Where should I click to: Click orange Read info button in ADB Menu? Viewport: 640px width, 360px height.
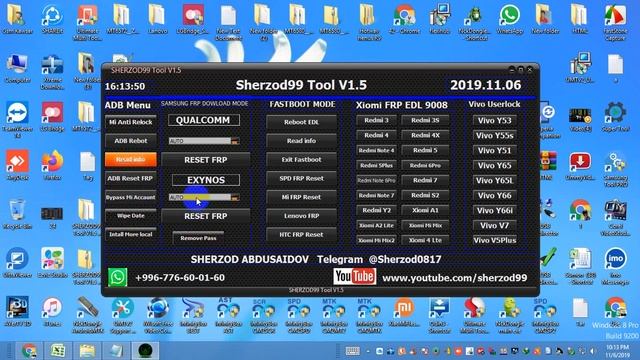coord(131,160)
